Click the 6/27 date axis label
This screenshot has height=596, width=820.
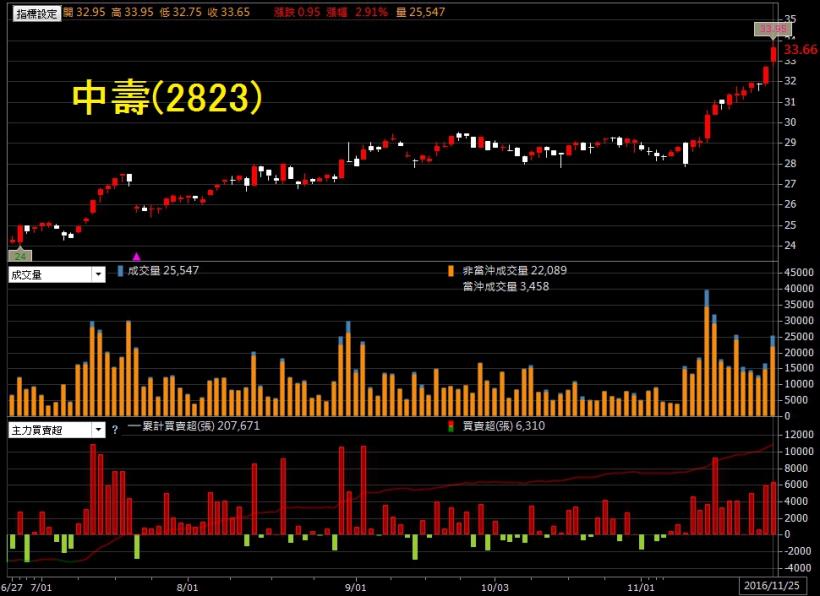click(x=12, y=587)
